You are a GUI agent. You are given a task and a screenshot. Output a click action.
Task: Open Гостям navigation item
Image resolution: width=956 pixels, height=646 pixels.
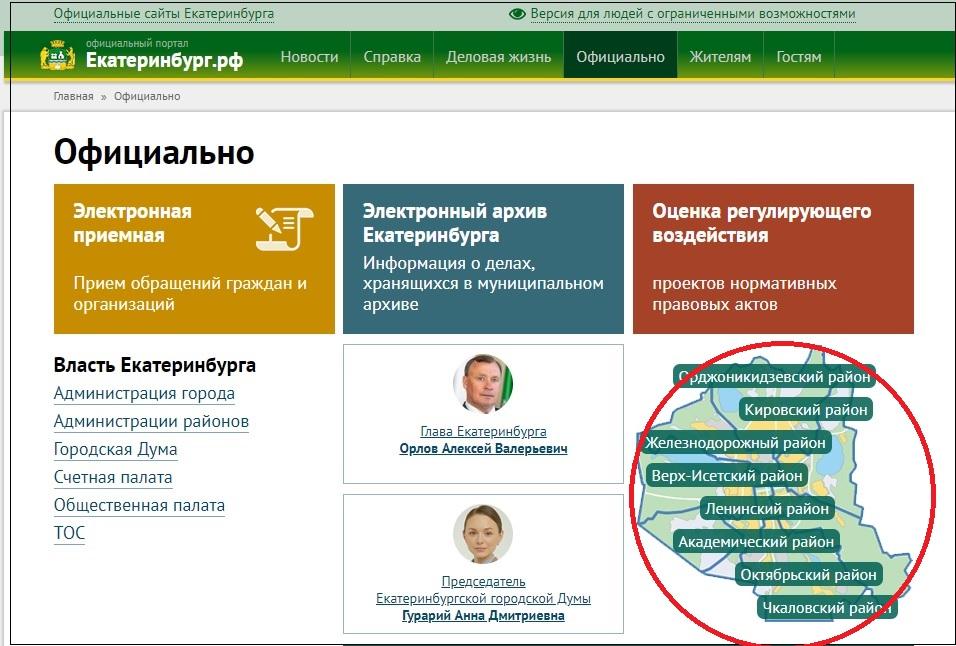tap(798, 57)
